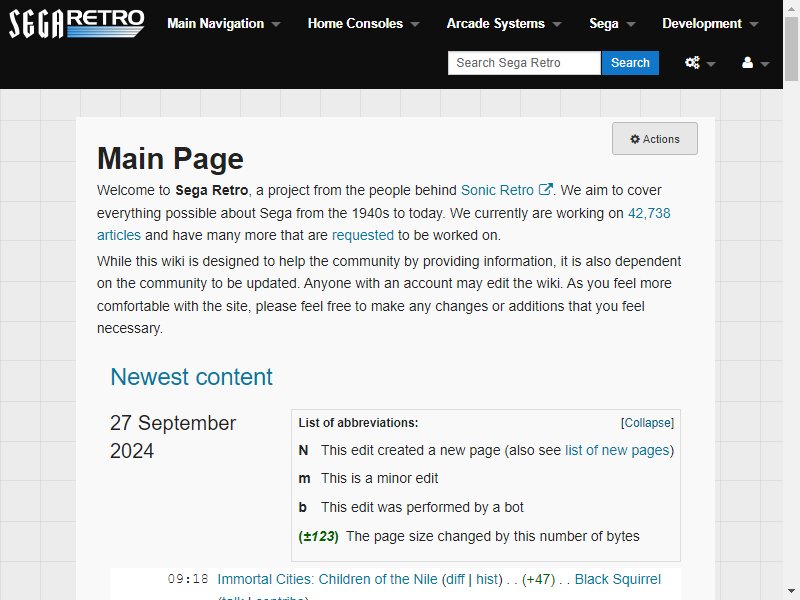Click the 27 September 2024 date text
The width and height of the screenshot is (800, 600).
pos(173,437)
